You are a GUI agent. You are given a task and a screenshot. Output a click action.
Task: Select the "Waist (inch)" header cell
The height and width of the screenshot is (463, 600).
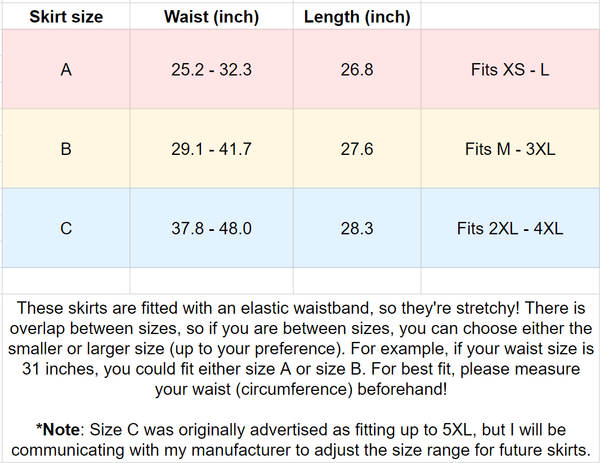211,17
